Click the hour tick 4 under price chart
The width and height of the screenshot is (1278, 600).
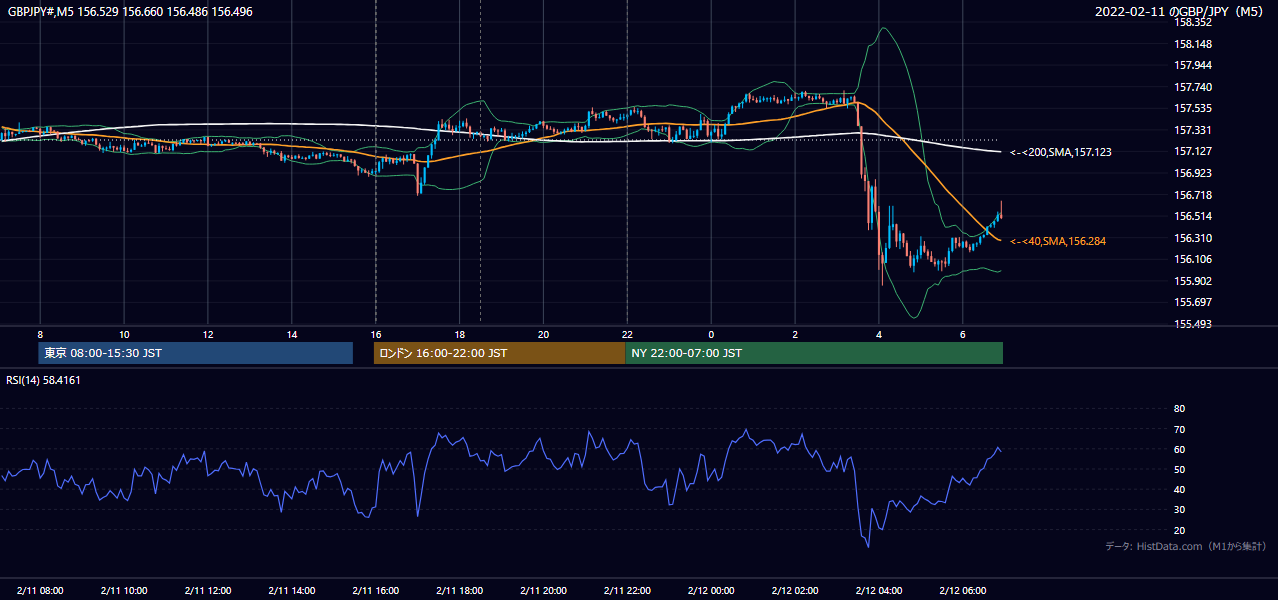pos(879,334)
